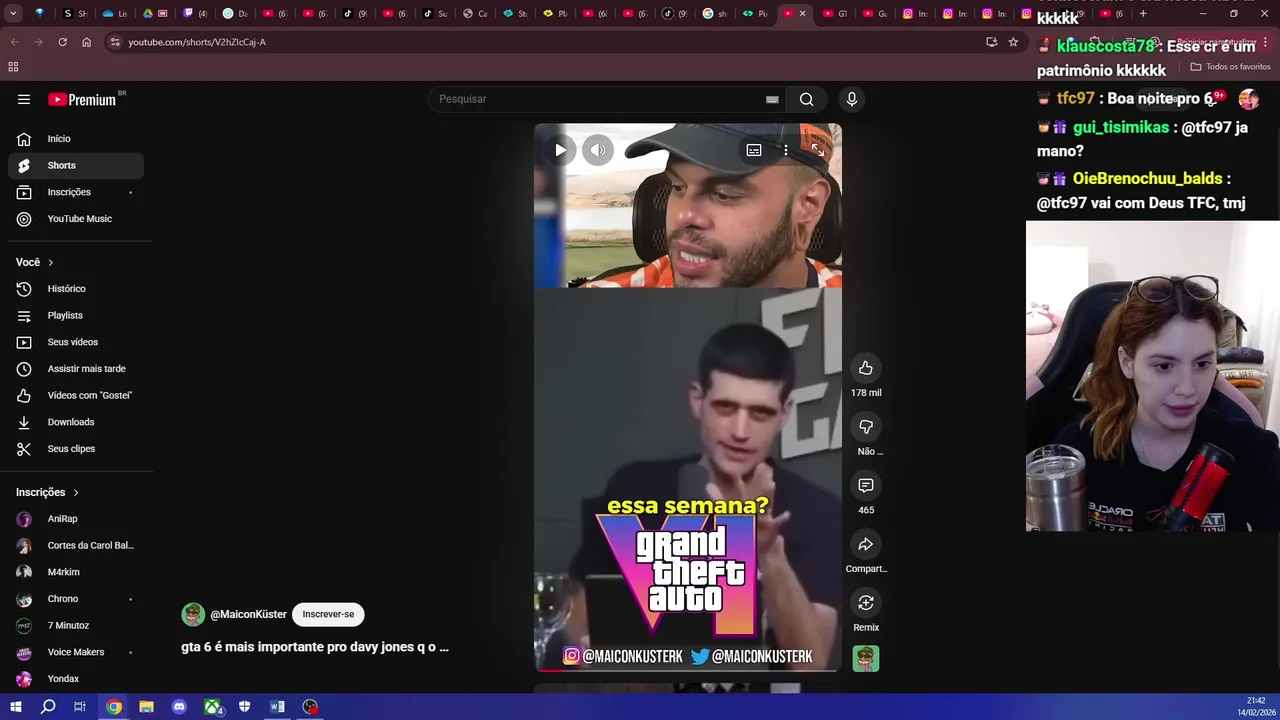Open the 7 Minutoz subscription channel
The height and width of the screenshot is (720, 1280).
(x=76, y=625)
